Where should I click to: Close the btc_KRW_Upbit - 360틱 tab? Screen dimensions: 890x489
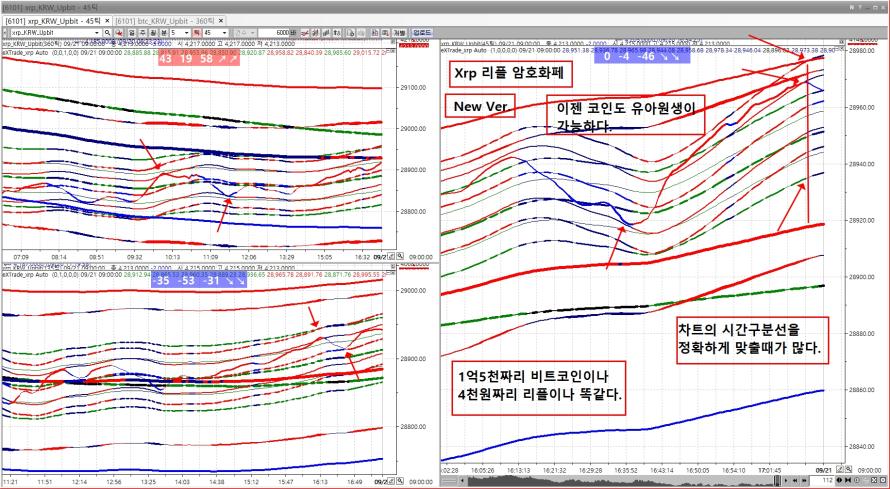click(221, 20)
